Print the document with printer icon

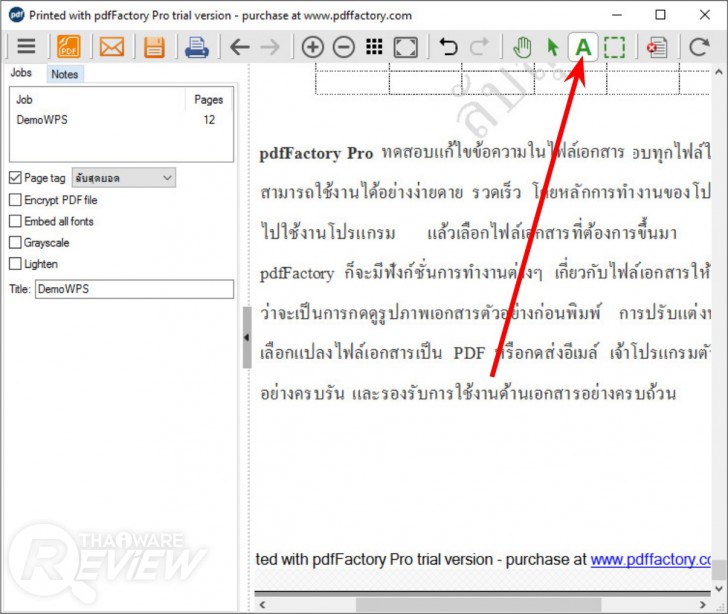pos(197,47)
